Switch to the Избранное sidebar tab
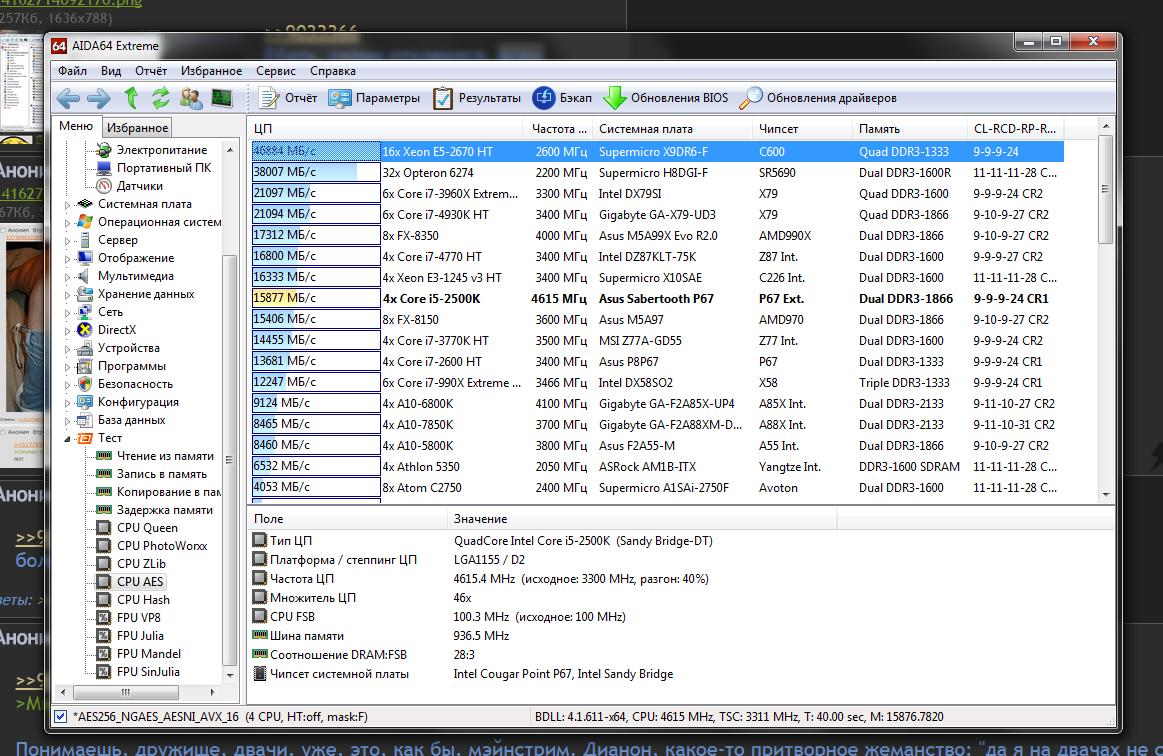This screenshot has height=756, width=1163. (137, 128)
